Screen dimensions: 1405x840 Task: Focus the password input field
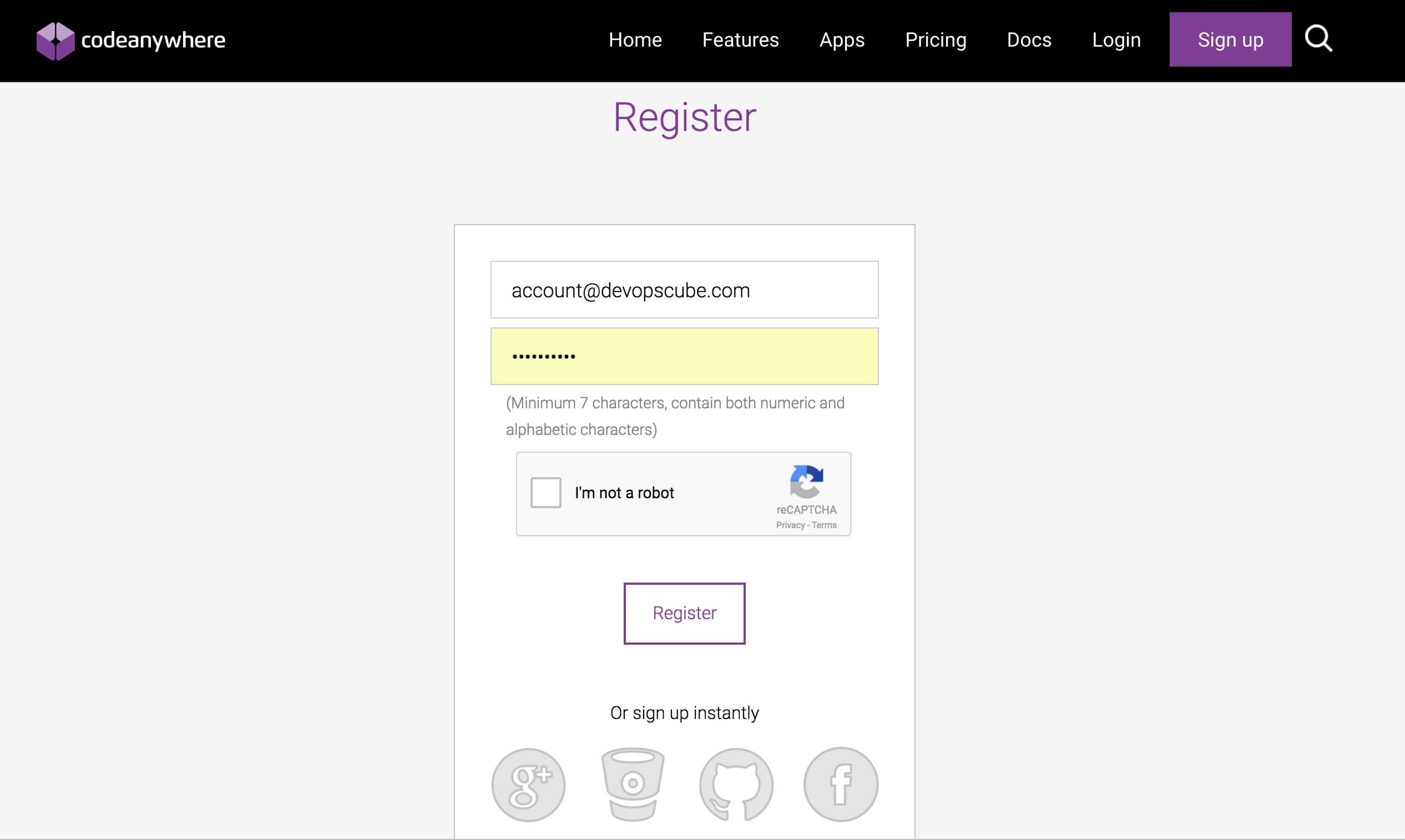point(684,356)
